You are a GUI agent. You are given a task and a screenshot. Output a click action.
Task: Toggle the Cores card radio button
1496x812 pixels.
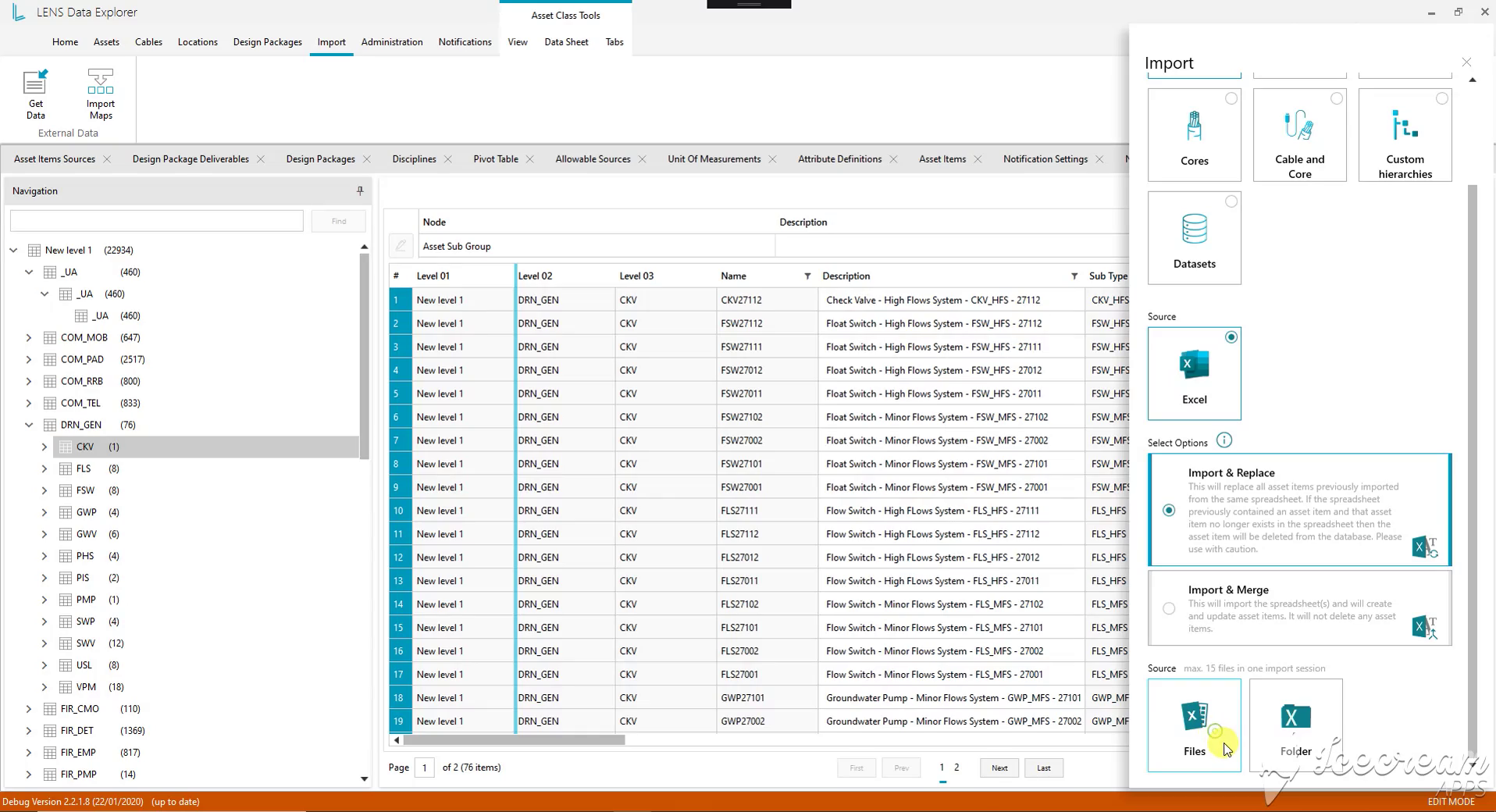(1231, 98)
